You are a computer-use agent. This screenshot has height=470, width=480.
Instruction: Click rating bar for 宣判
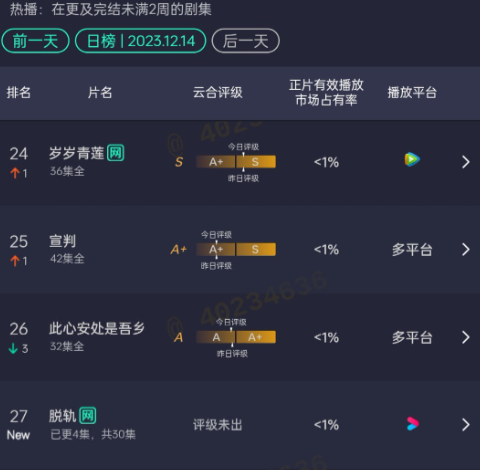pos(236,249)
